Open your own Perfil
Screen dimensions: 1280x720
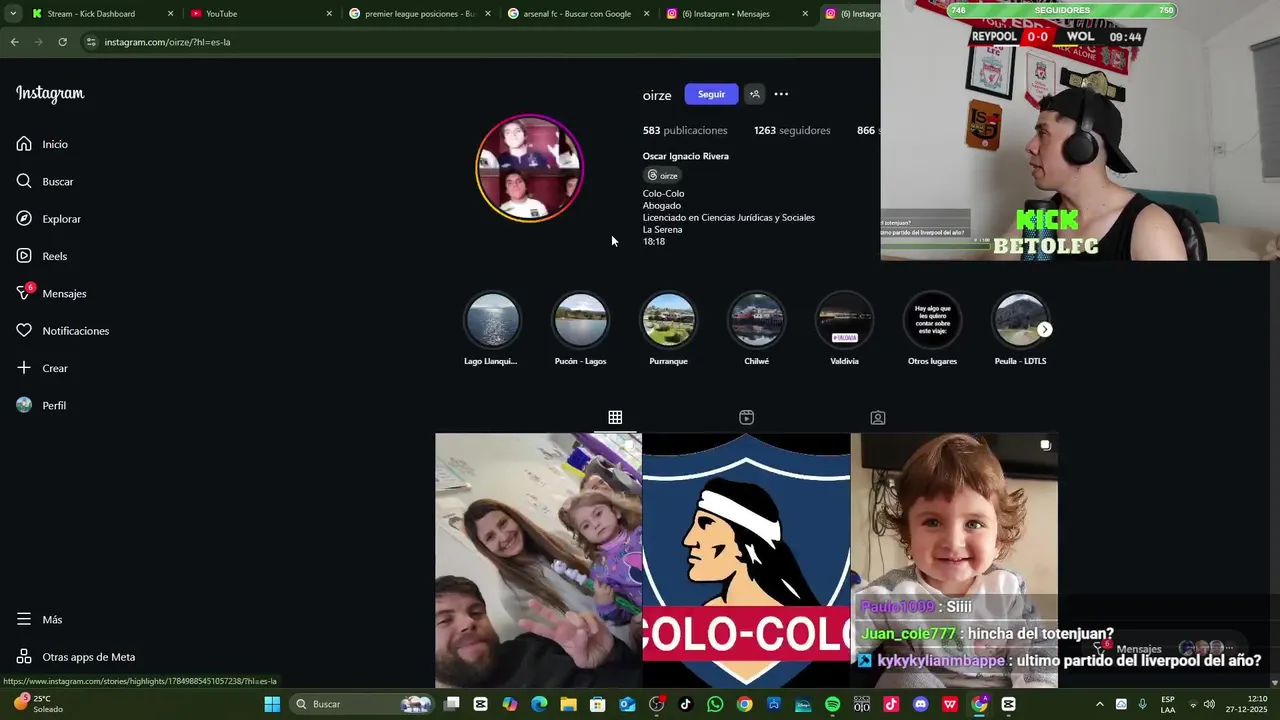41,405
